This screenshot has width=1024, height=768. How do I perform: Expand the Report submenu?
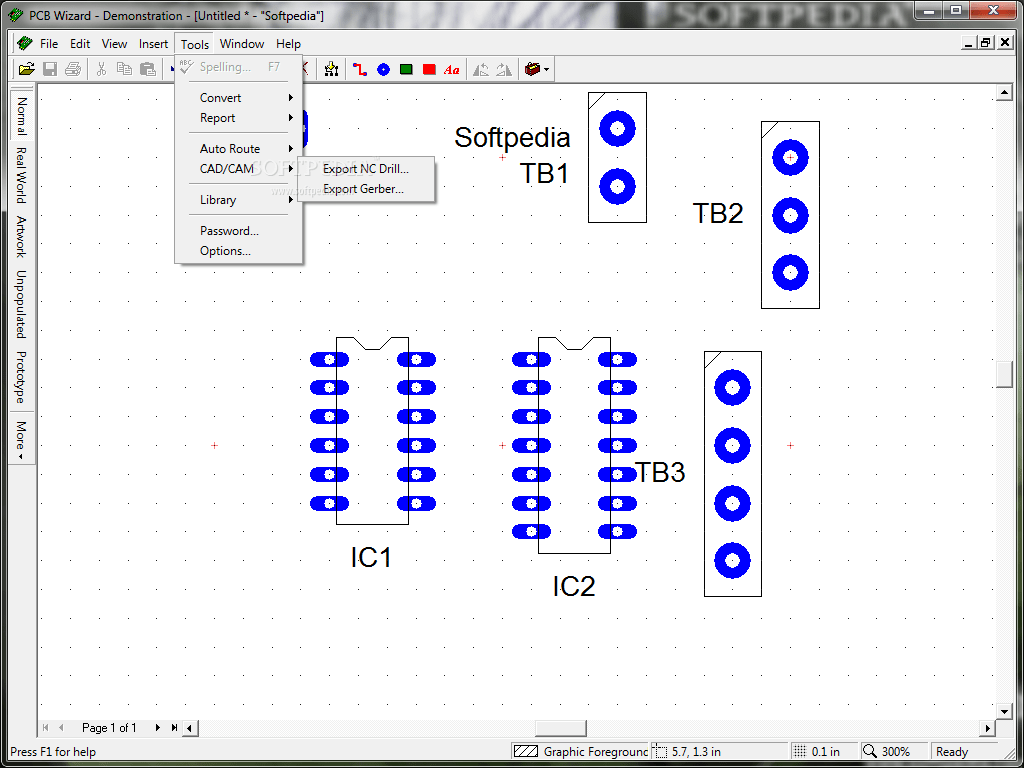pos(238,118)
